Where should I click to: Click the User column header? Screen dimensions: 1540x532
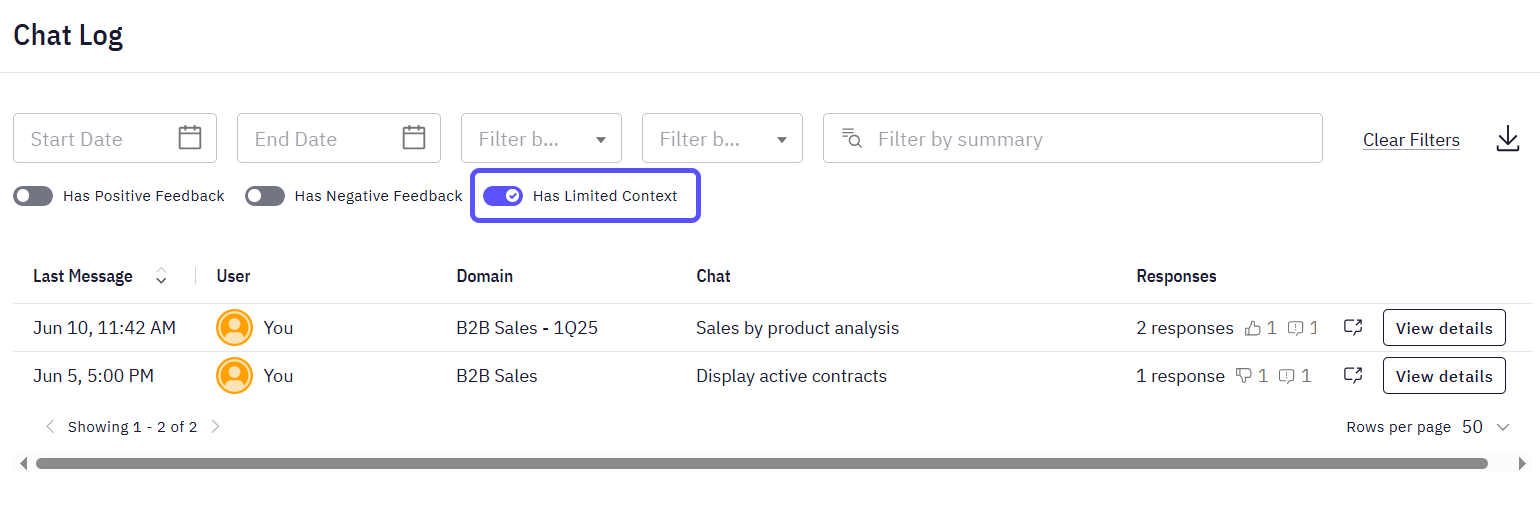pos(234,276)
